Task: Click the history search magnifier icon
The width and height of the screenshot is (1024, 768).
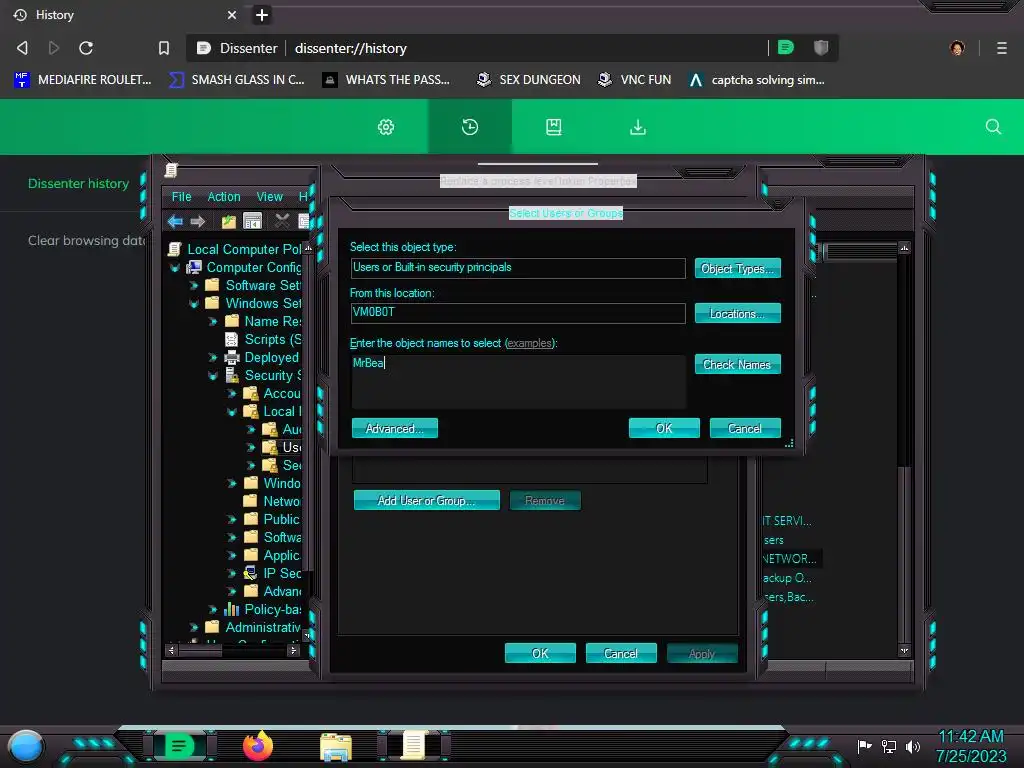Action: coord(993,127)
